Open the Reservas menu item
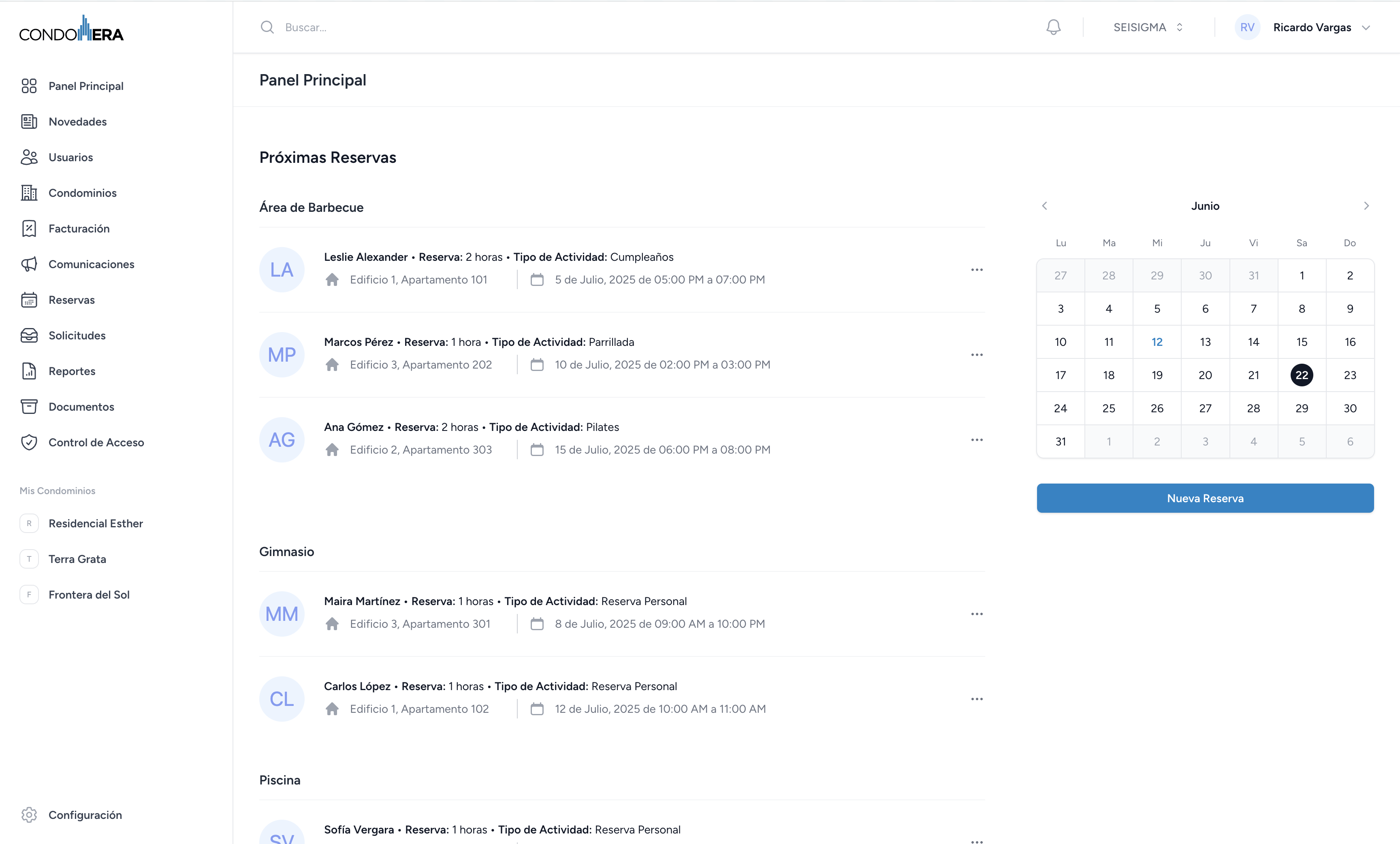 (72, 300)
